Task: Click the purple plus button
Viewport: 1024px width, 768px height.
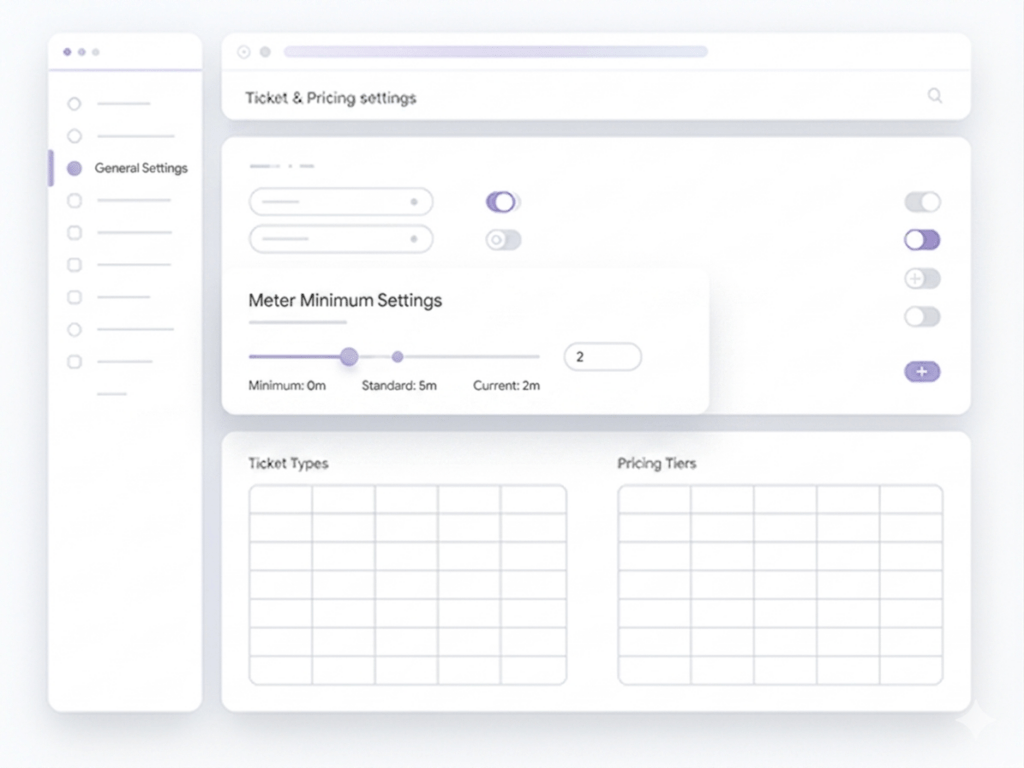Action: coord(922,372)
